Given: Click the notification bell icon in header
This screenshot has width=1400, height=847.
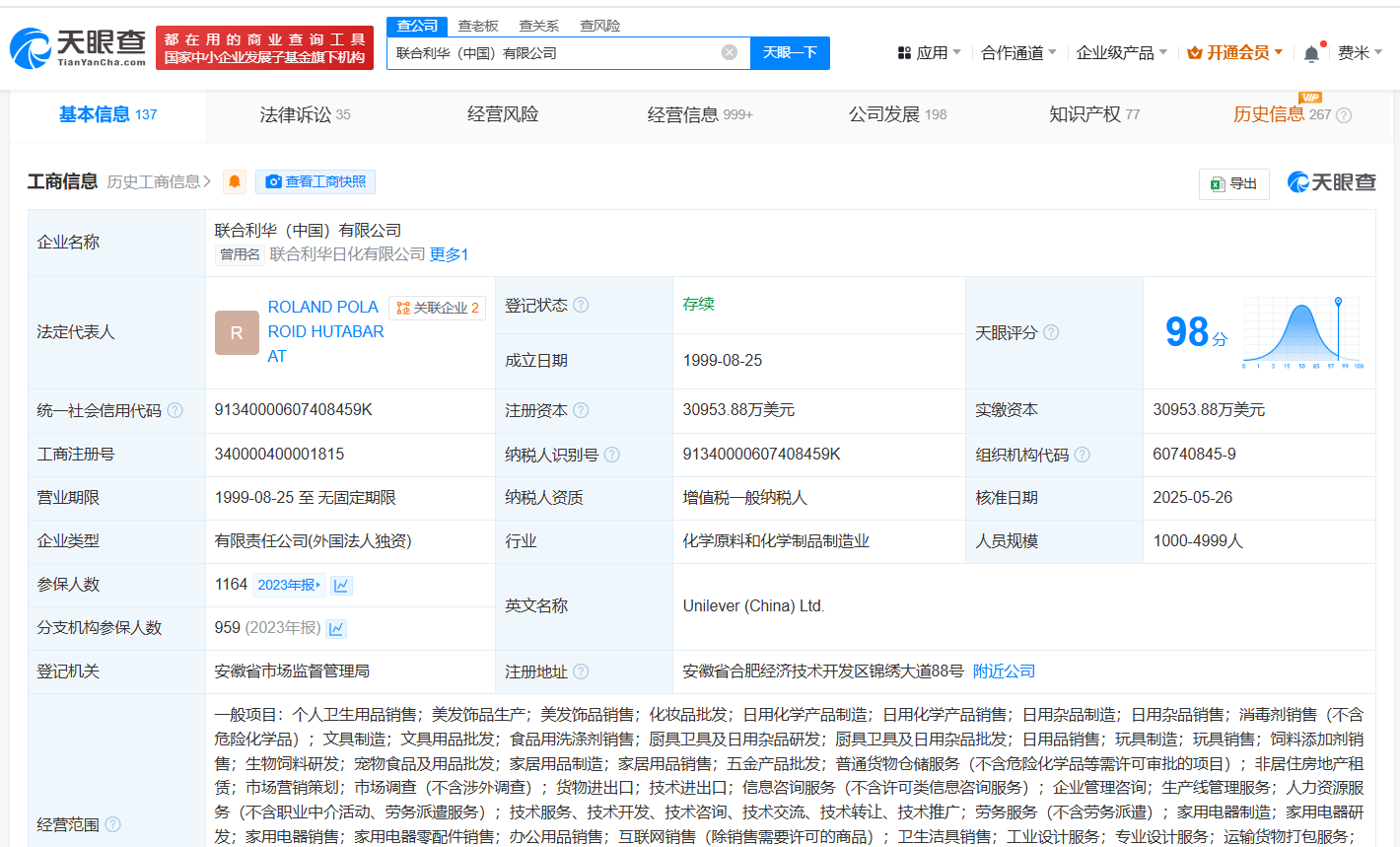Looking at the screenshot, I should point(1311,53).
